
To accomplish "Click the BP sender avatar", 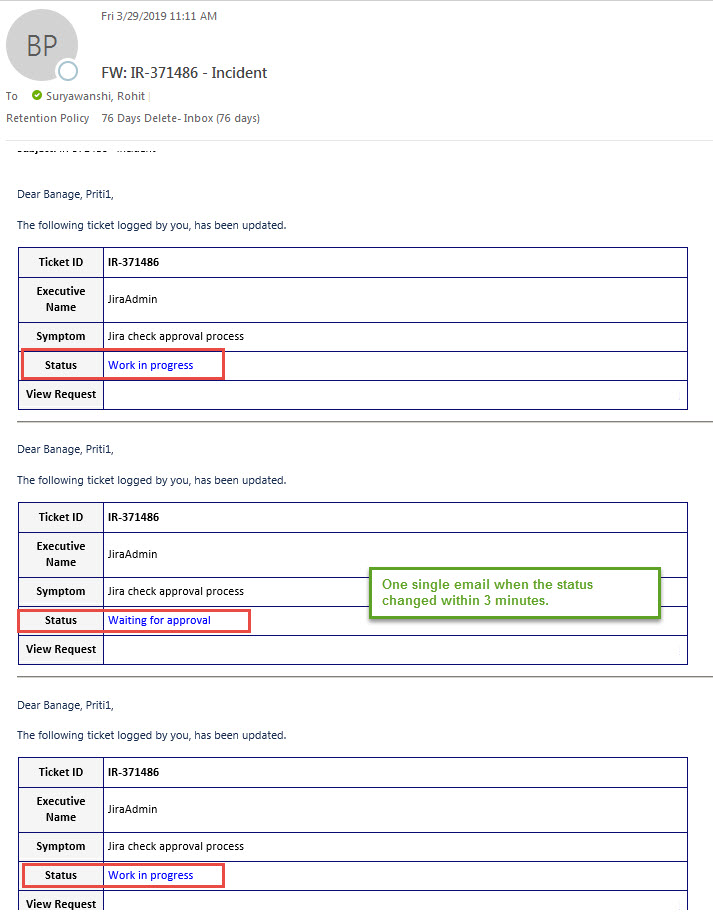I will tap(42, 46).
